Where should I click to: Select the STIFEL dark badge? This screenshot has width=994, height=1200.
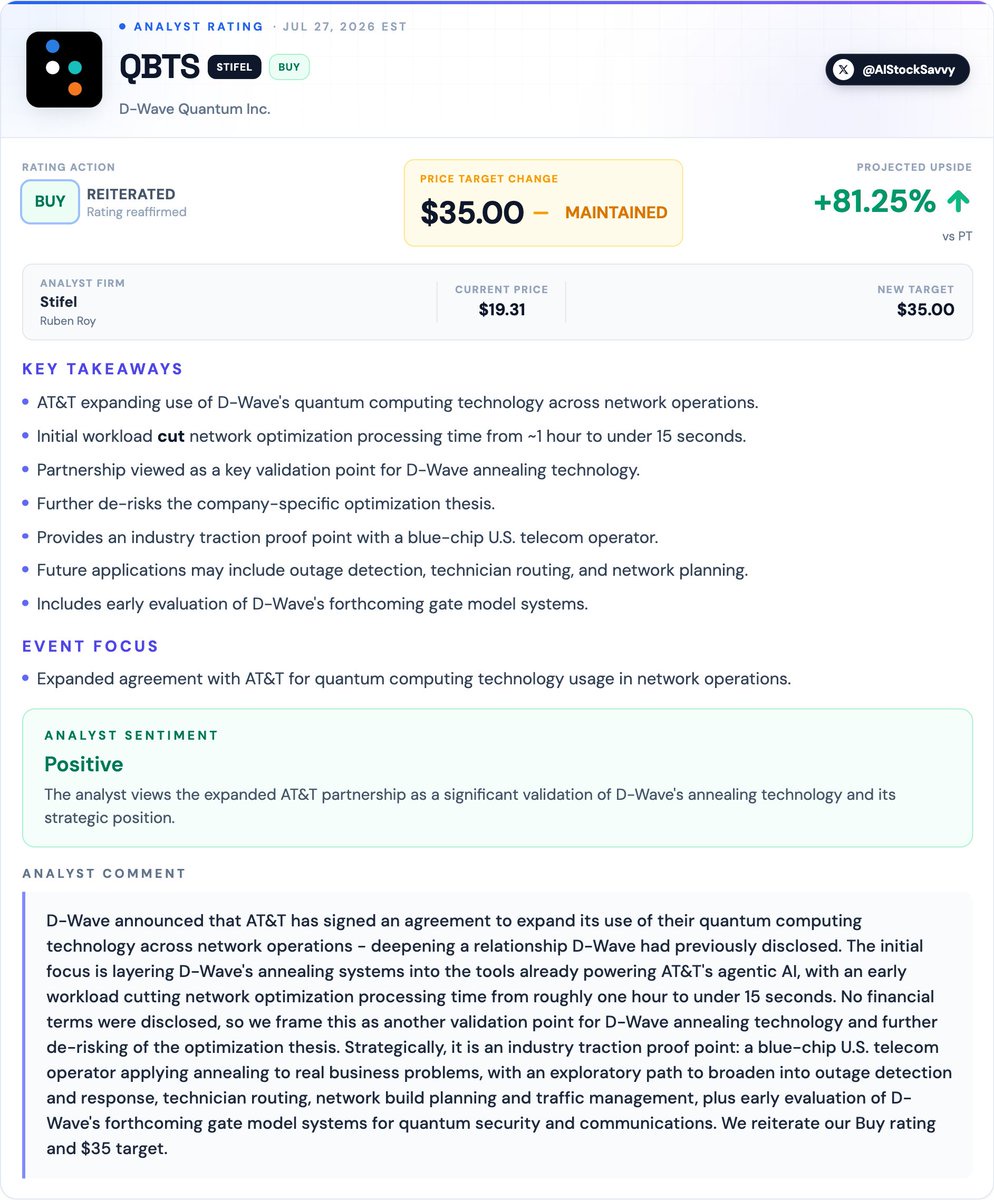(x=235, y=67)
